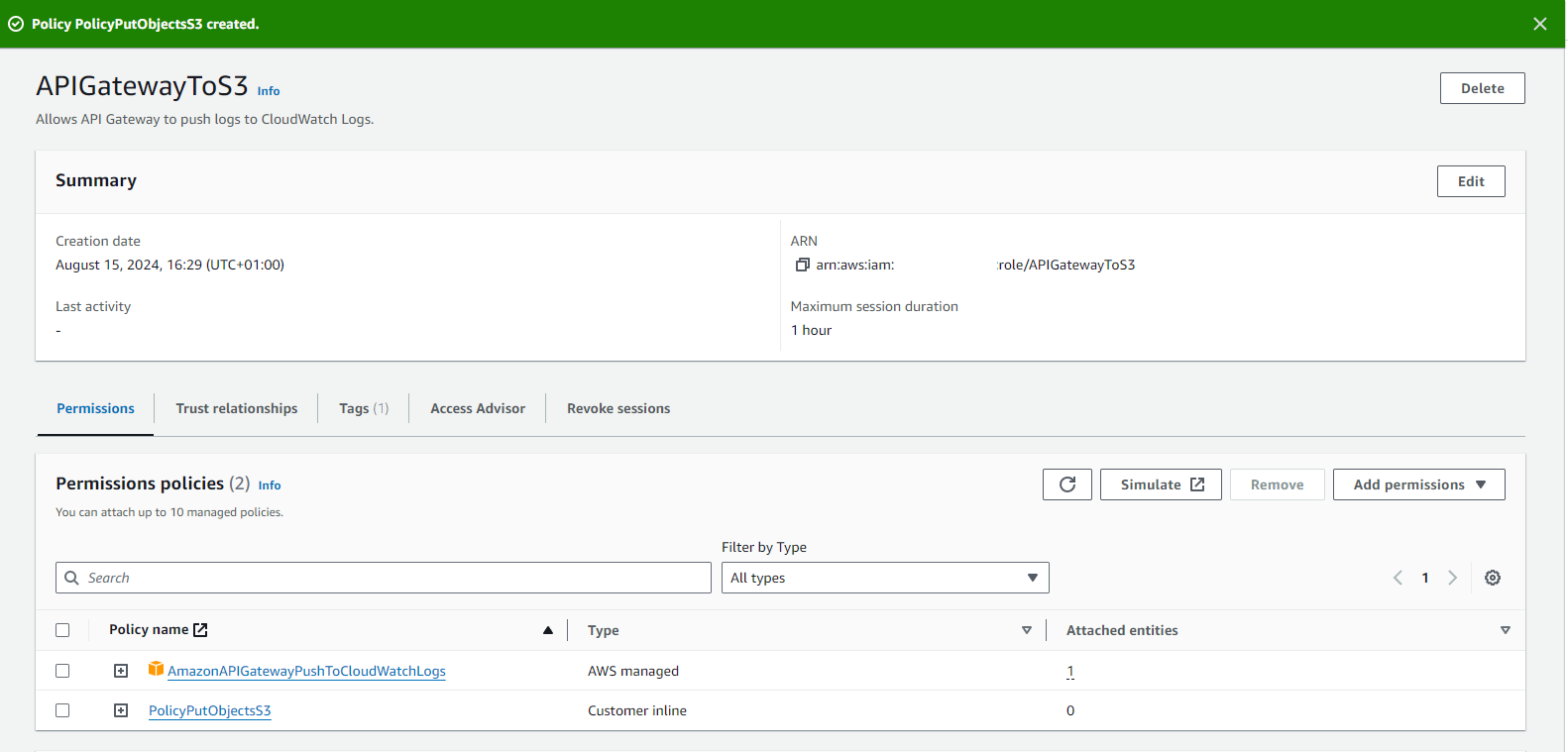Check the PolicyPutObjectsS3 row checkbox
This screenshot has width=1568, height=752.
(62, 710)
